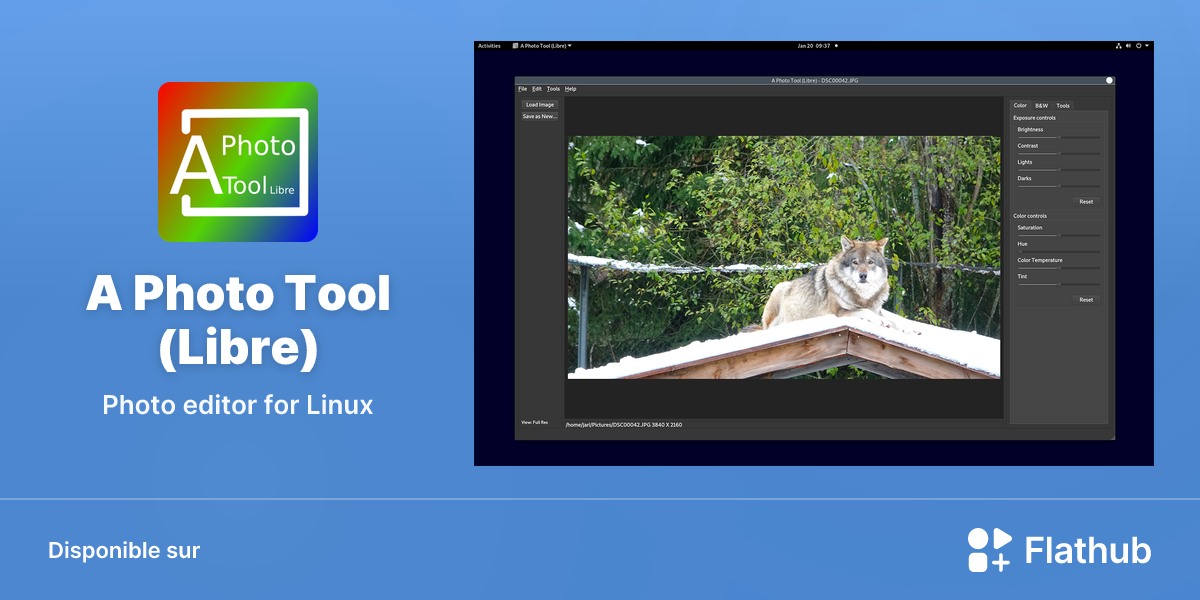Viewport: 1200px width, 600px height.
Task: Click the Saturation slider
Action: click(1059, 235)
